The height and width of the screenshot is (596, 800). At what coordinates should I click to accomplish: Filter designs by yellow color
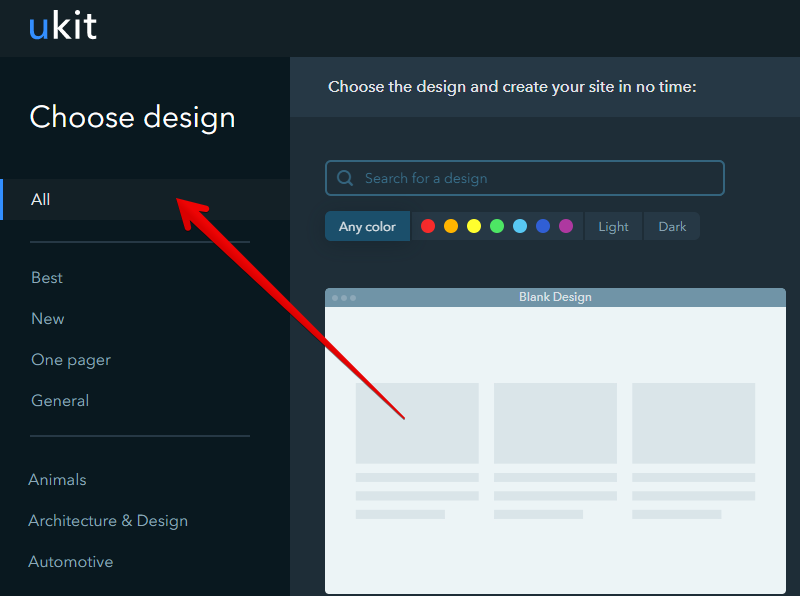pos(474,226)
